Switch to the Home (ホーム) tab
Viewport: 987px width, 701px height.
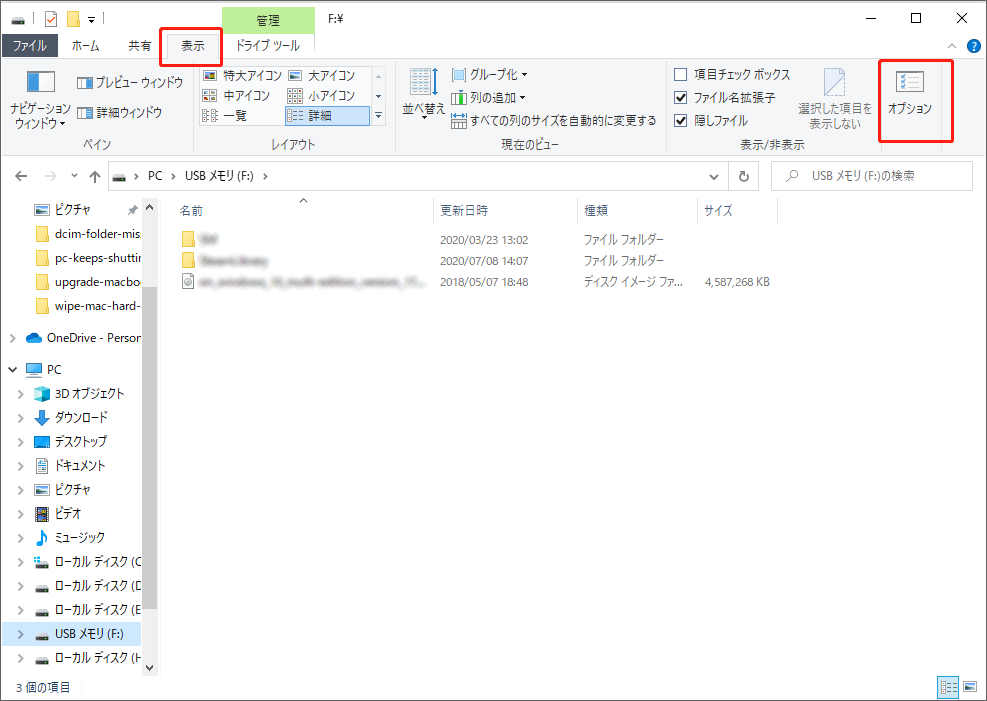pos(86,45)
